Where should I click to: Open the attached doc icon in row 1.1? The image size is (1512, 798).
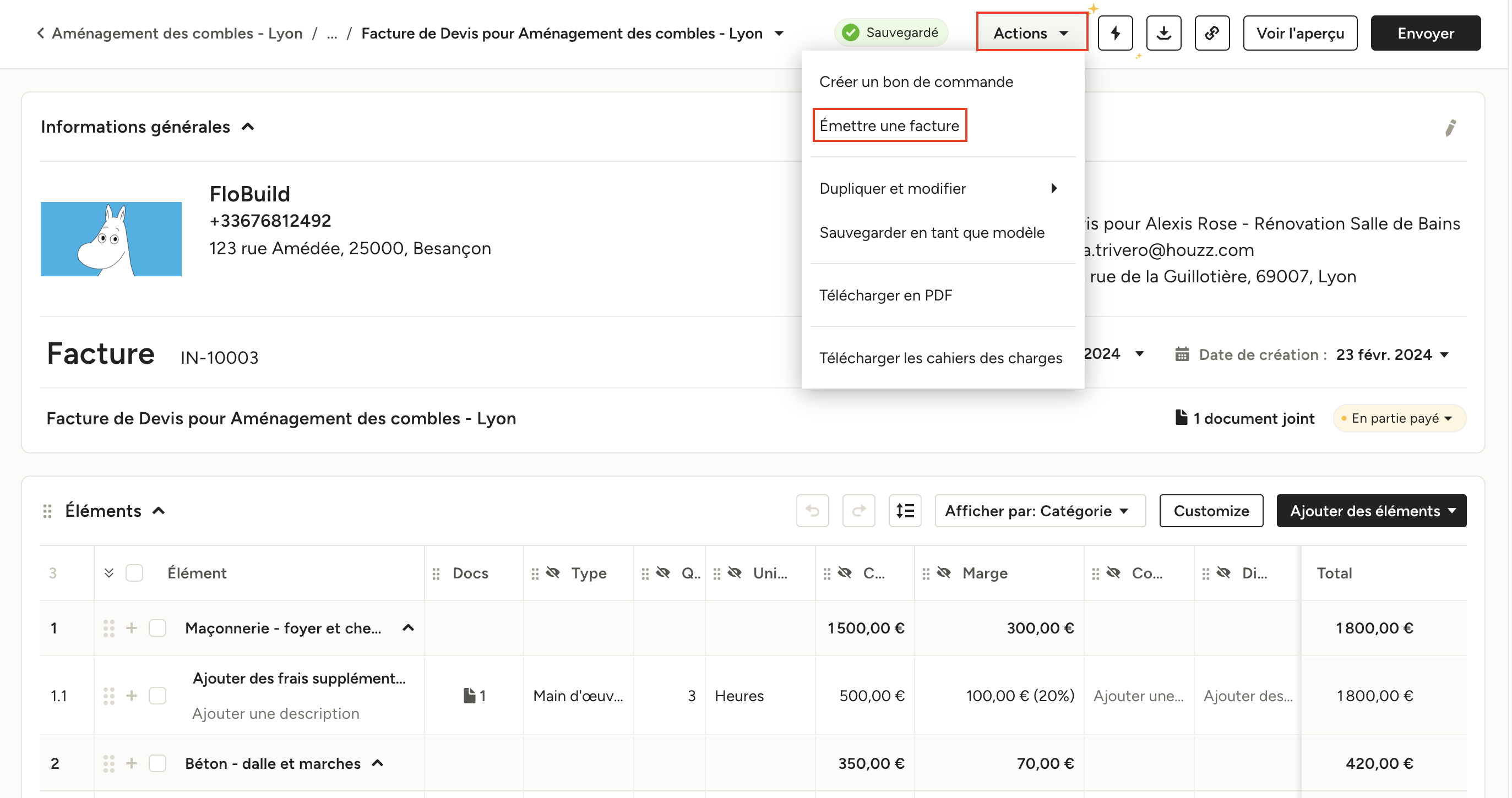[x=474, y=696]
